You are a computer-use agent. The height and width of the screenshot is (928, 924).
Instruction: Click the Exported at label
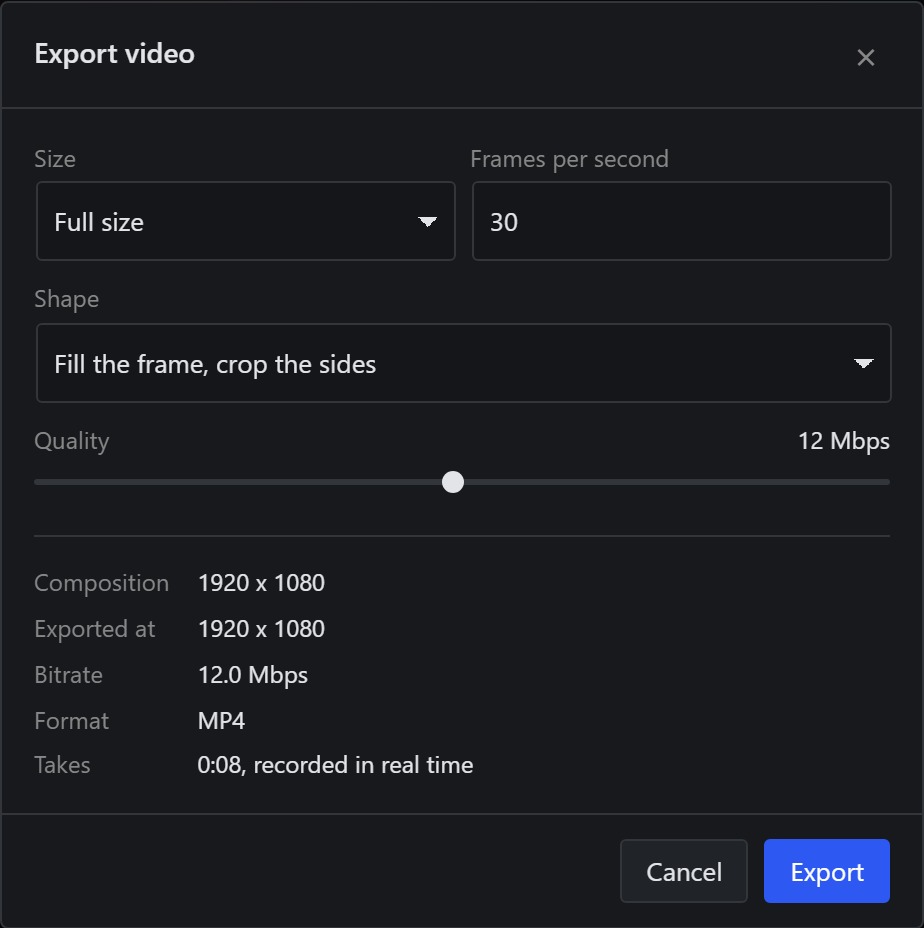[x=95, y=629]
